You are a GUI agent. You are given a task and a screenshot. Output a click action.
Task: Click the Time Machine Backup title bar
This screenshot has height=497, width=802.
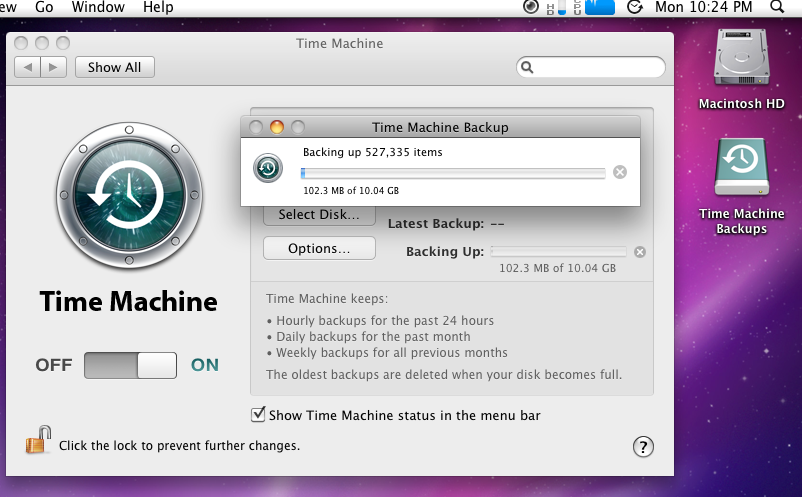tap(440, 127)
